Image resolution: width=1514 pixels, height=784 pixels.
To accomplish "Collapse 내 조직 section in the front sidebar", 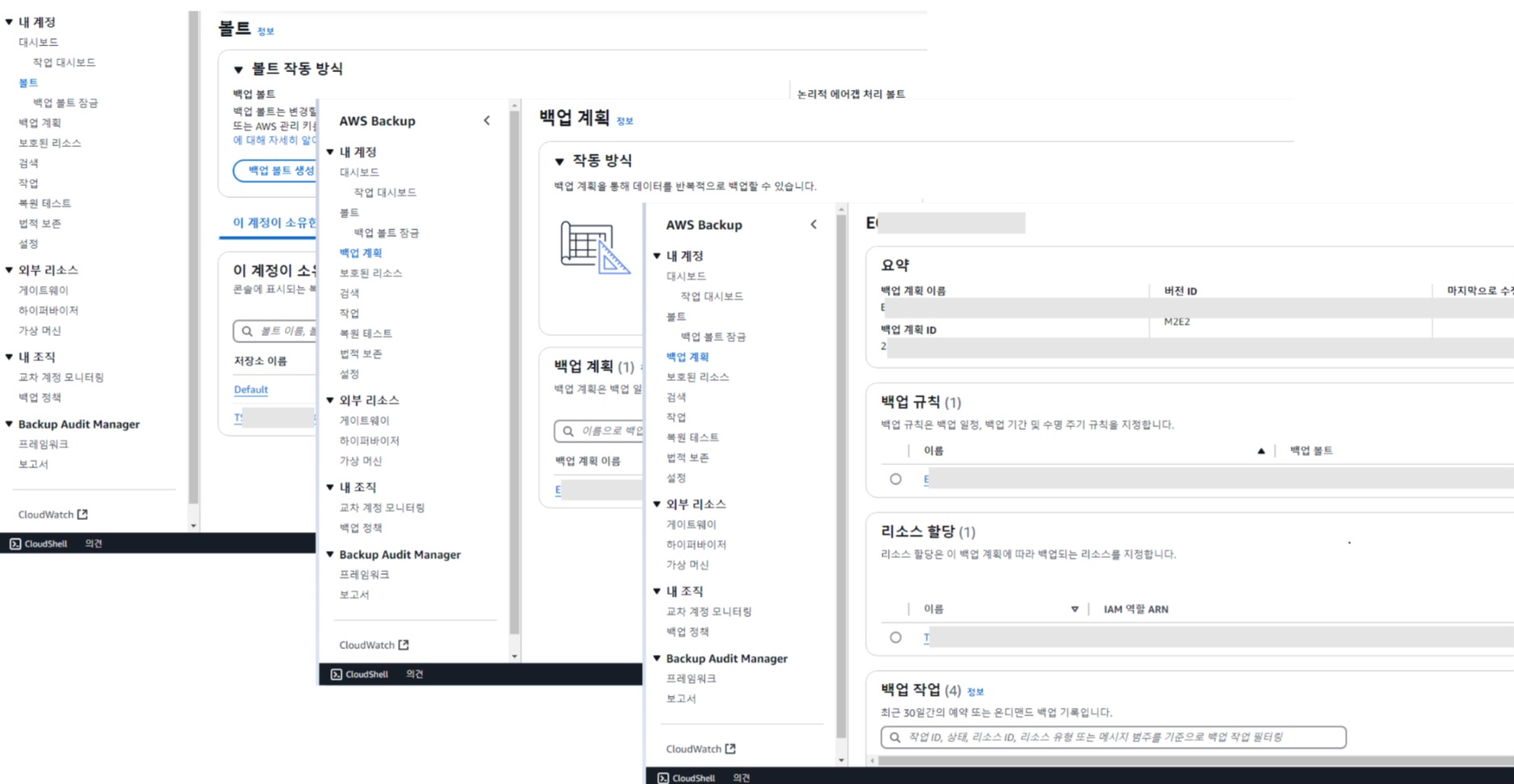I will click(657, 591).
